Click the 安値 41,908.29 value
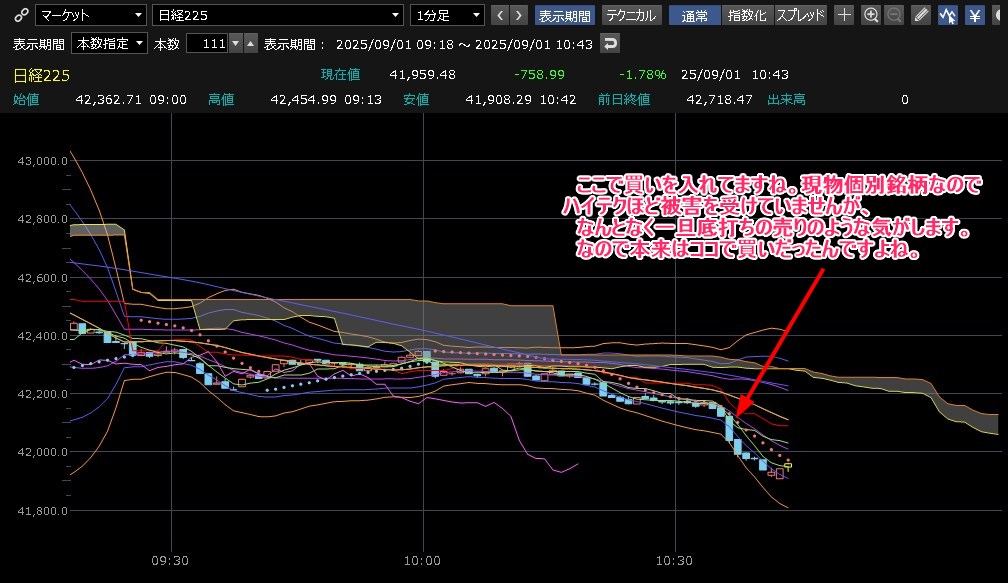 498,100
